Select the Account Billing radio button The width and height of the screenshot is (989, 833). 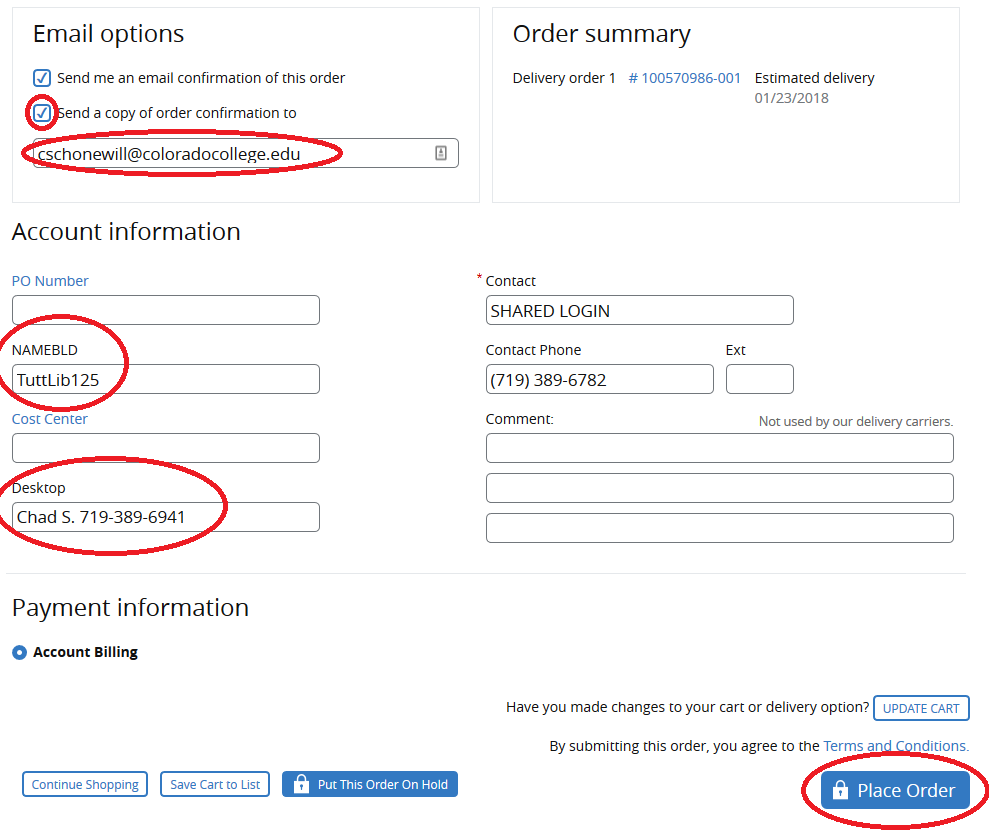20,652
